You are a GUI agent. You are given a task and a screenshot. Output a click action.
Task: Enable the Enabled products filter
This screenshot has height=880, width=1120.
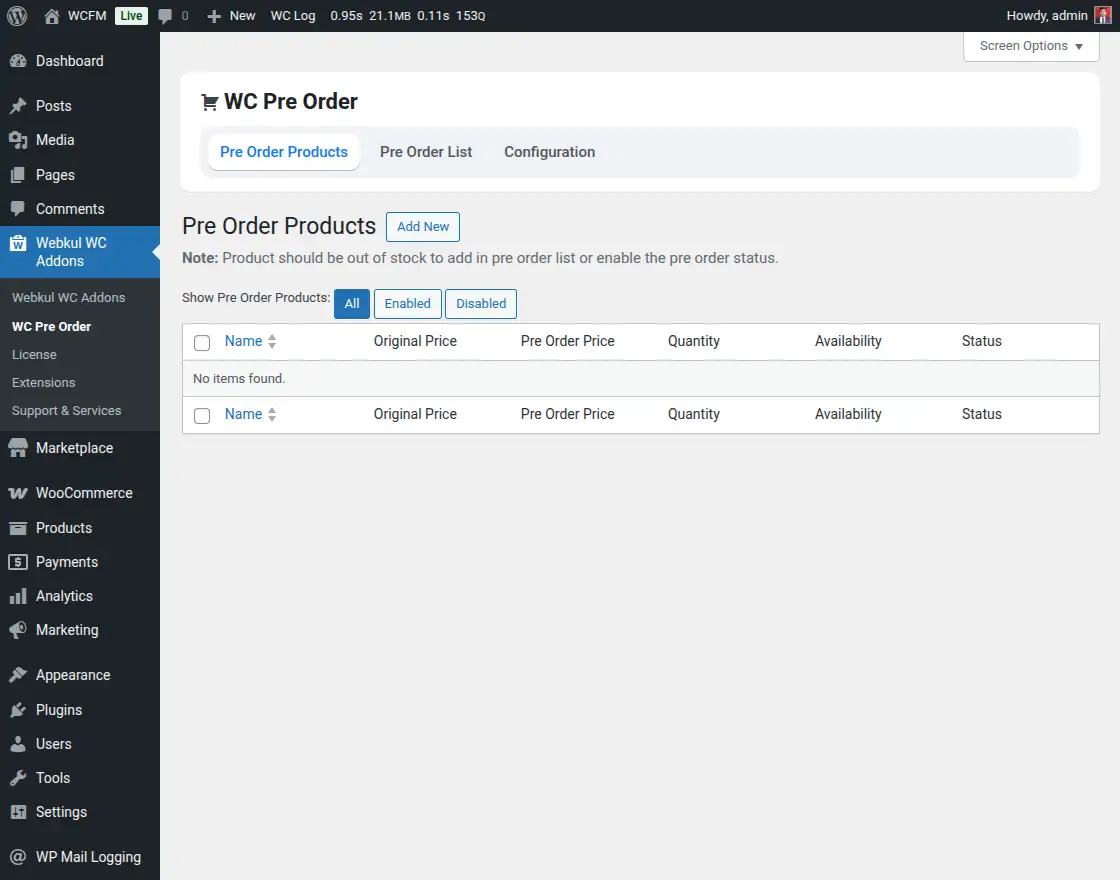407,303
